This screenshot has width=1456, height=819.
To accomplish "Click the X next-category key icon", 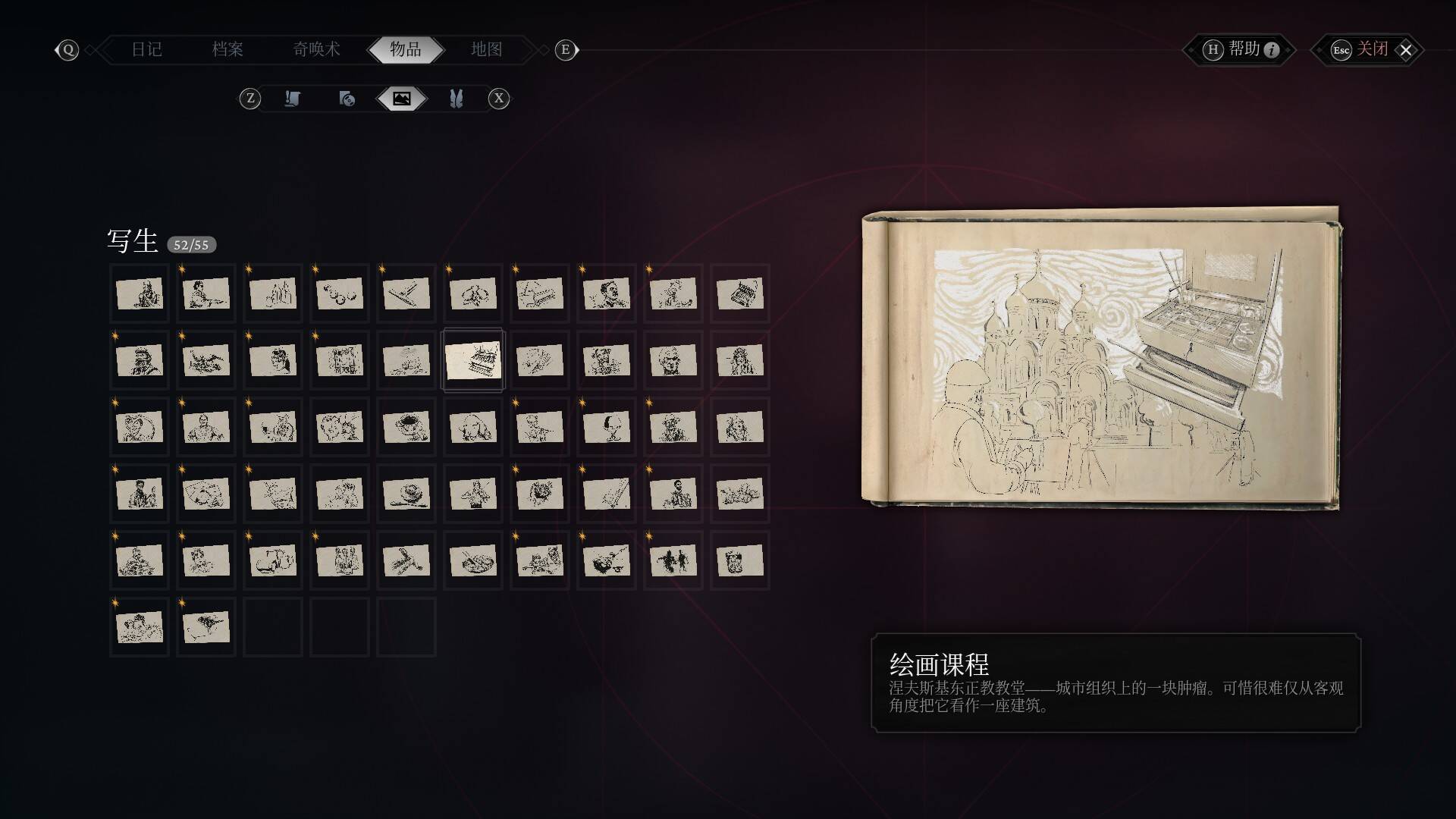I will [498, 99].
